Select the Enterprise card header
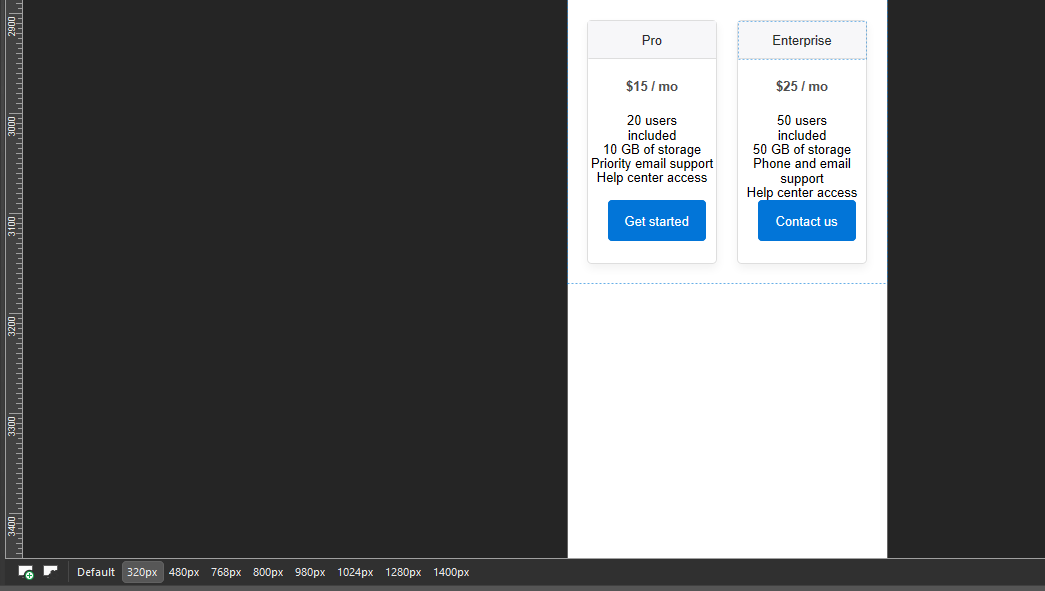 [802, 40]
